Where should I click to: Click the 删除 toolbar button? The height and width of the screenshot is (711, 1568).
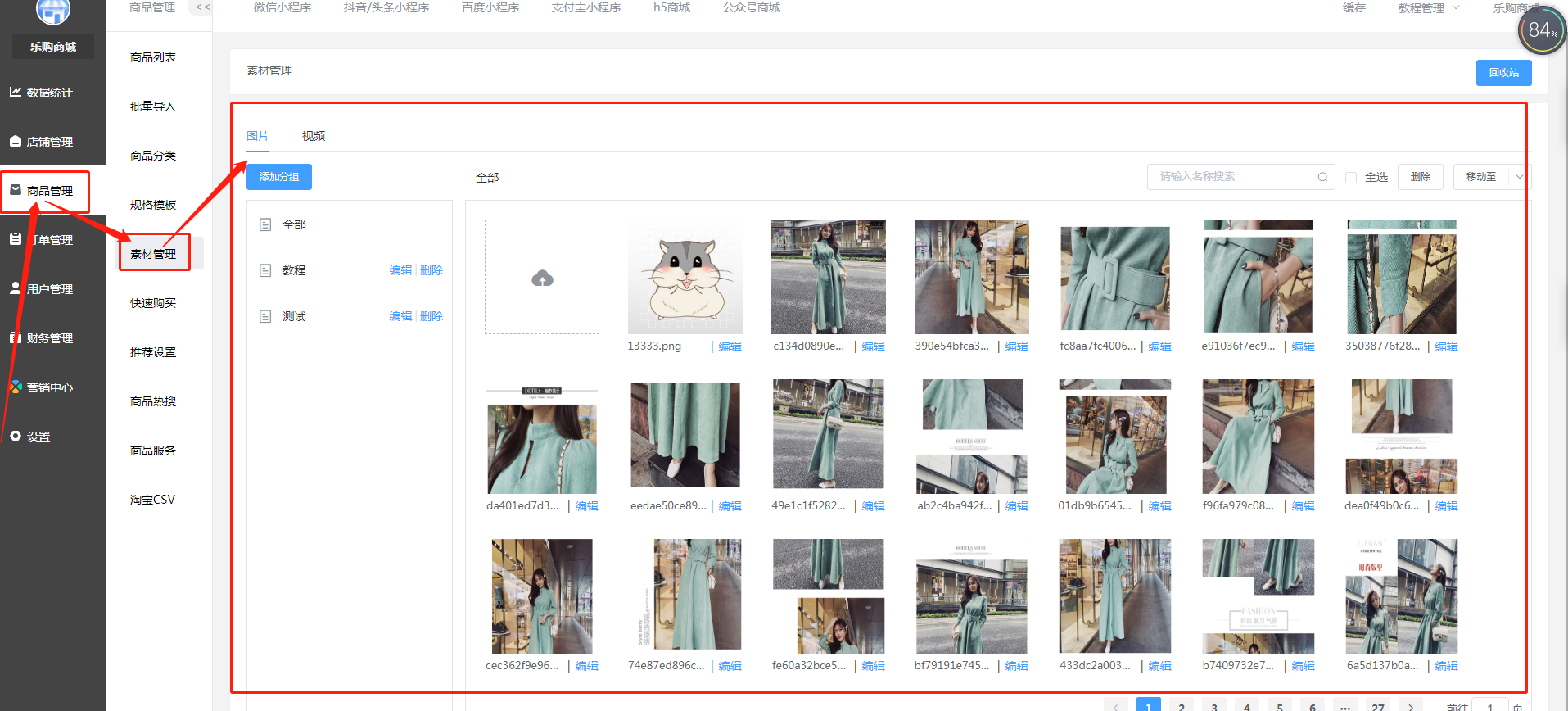1421,177
